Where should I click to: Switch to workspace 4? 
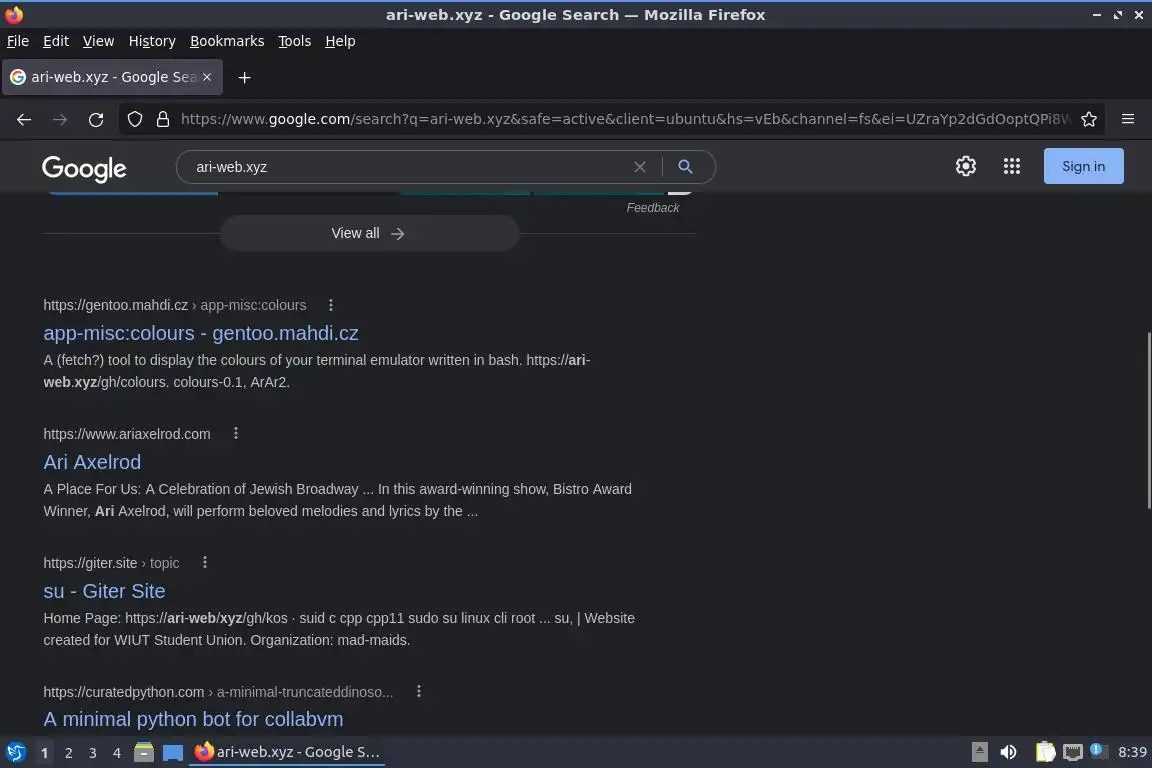click(117, 753)
